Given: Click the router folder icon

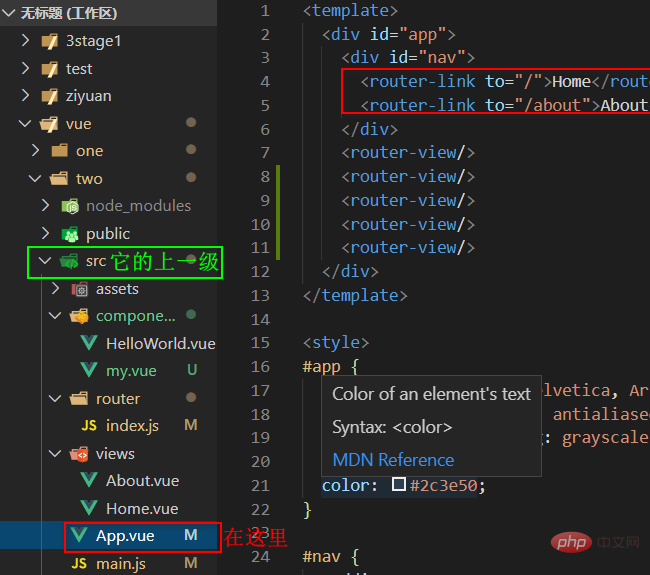Looking at the screenshot, I should tap(79, 399).
